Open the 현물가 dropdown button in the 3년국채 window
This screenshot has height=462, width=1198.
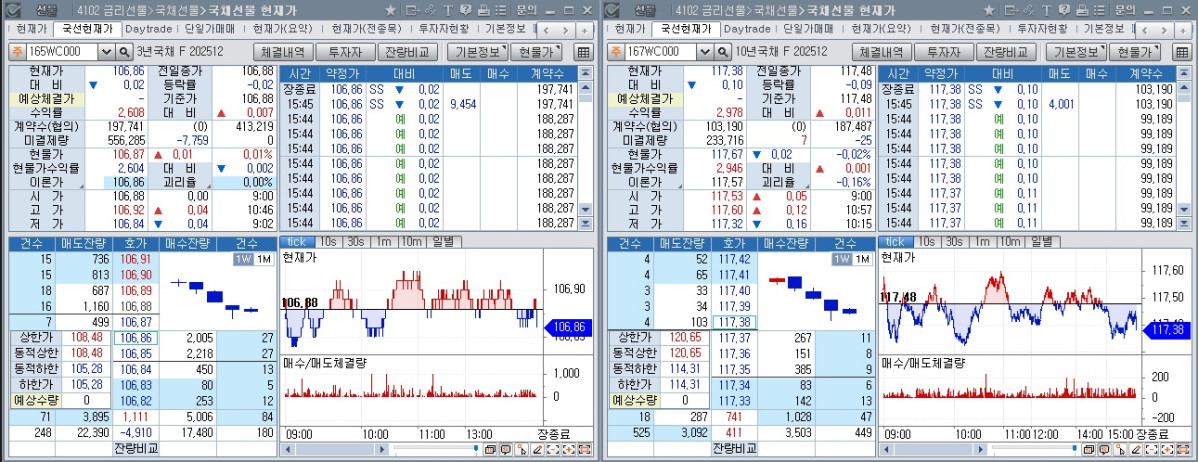pos(536,52)
